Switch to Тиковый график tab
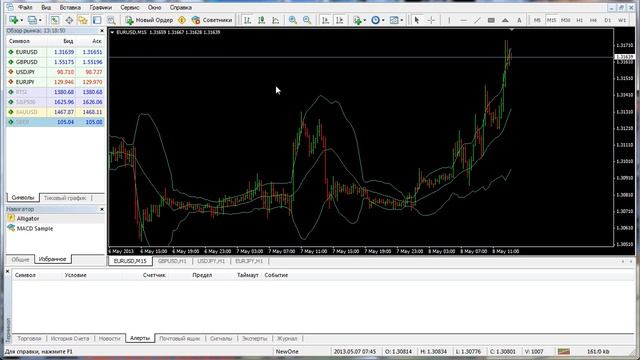The height and width of the screenshot is (360, 640). coord(65,198)
